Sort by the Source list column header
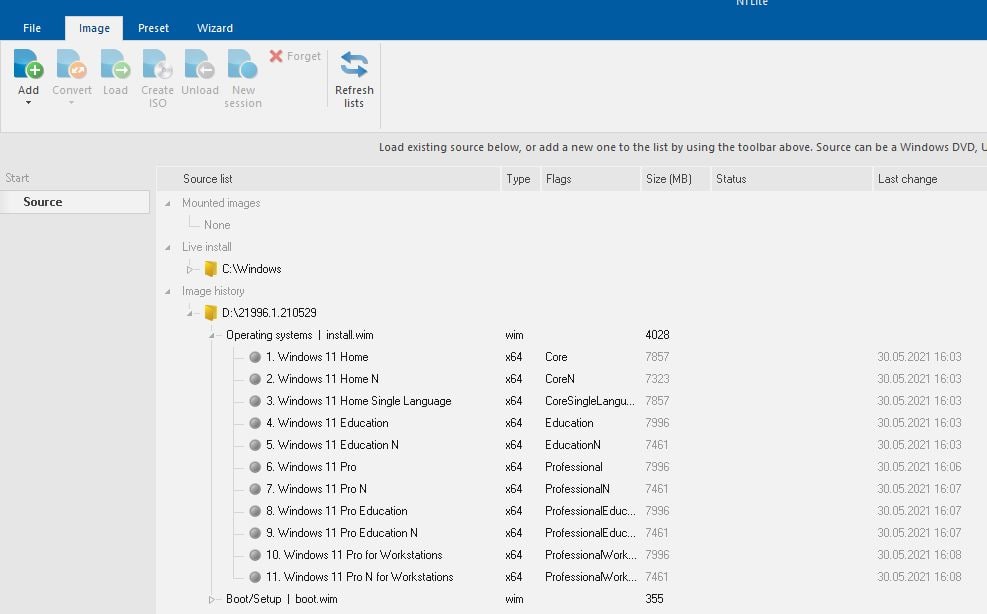The width and height of the screenshot is (987, 614). click(328, 179)
